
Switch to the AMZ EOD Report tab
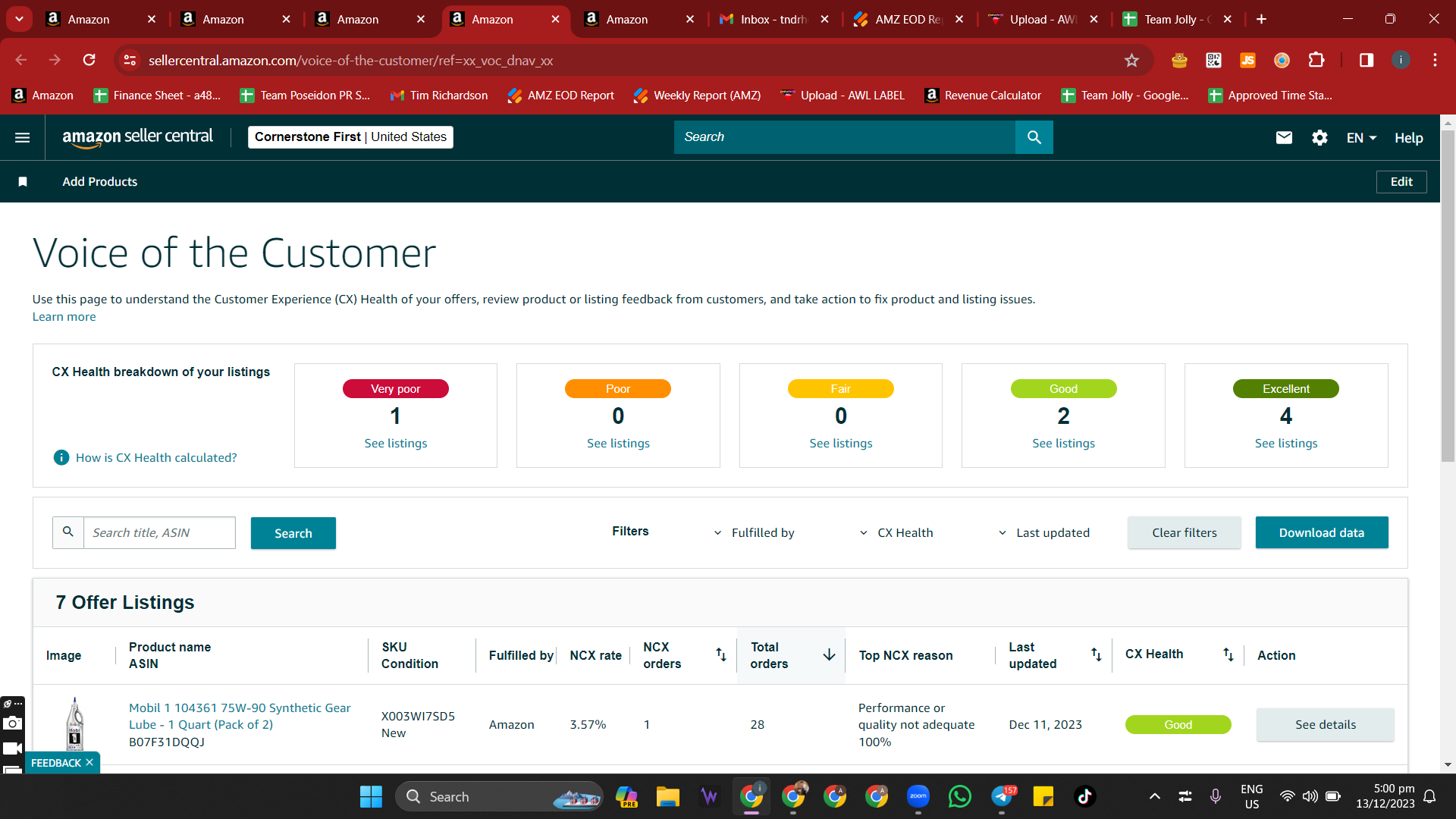908,19
